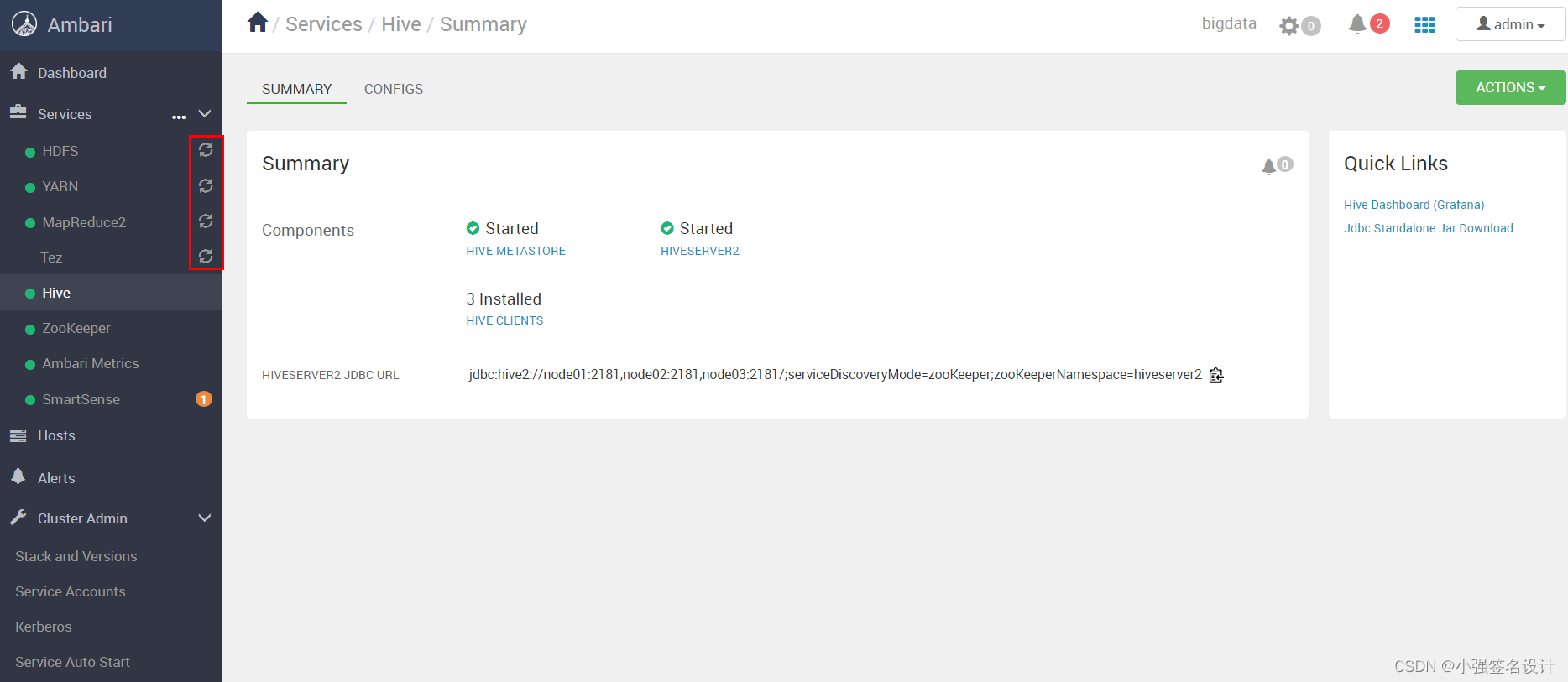Viewport: 1568px width, 682px height.
Task: Click the JDBC URL text string
Action: click(835, 374)
